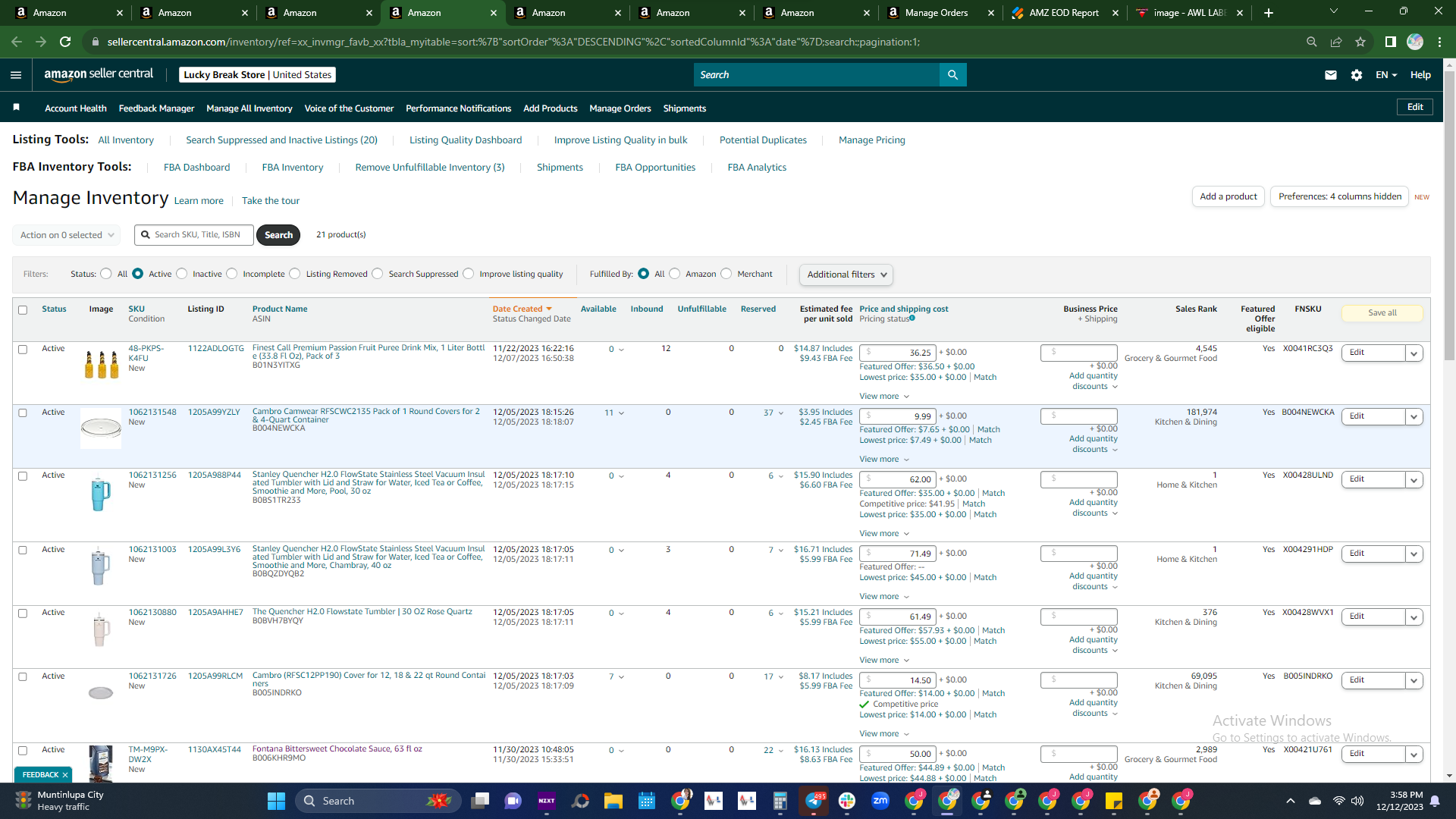The image size is (1456, 819).
Task: Click in the Search SKU, Title, ISBN field
Action: [195, 235]
